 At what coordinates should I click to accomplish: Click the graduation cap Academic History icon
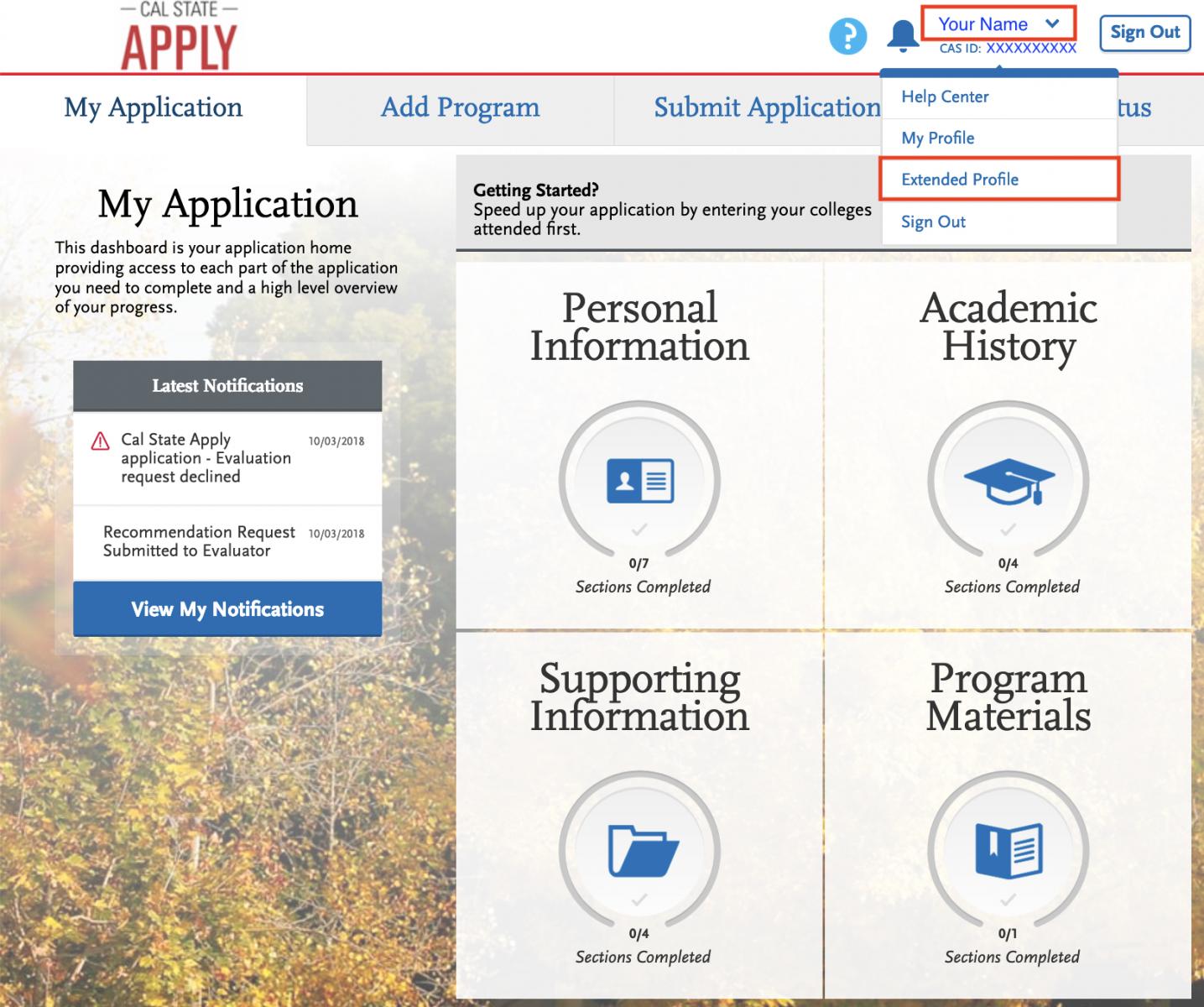coord(1009,480)
